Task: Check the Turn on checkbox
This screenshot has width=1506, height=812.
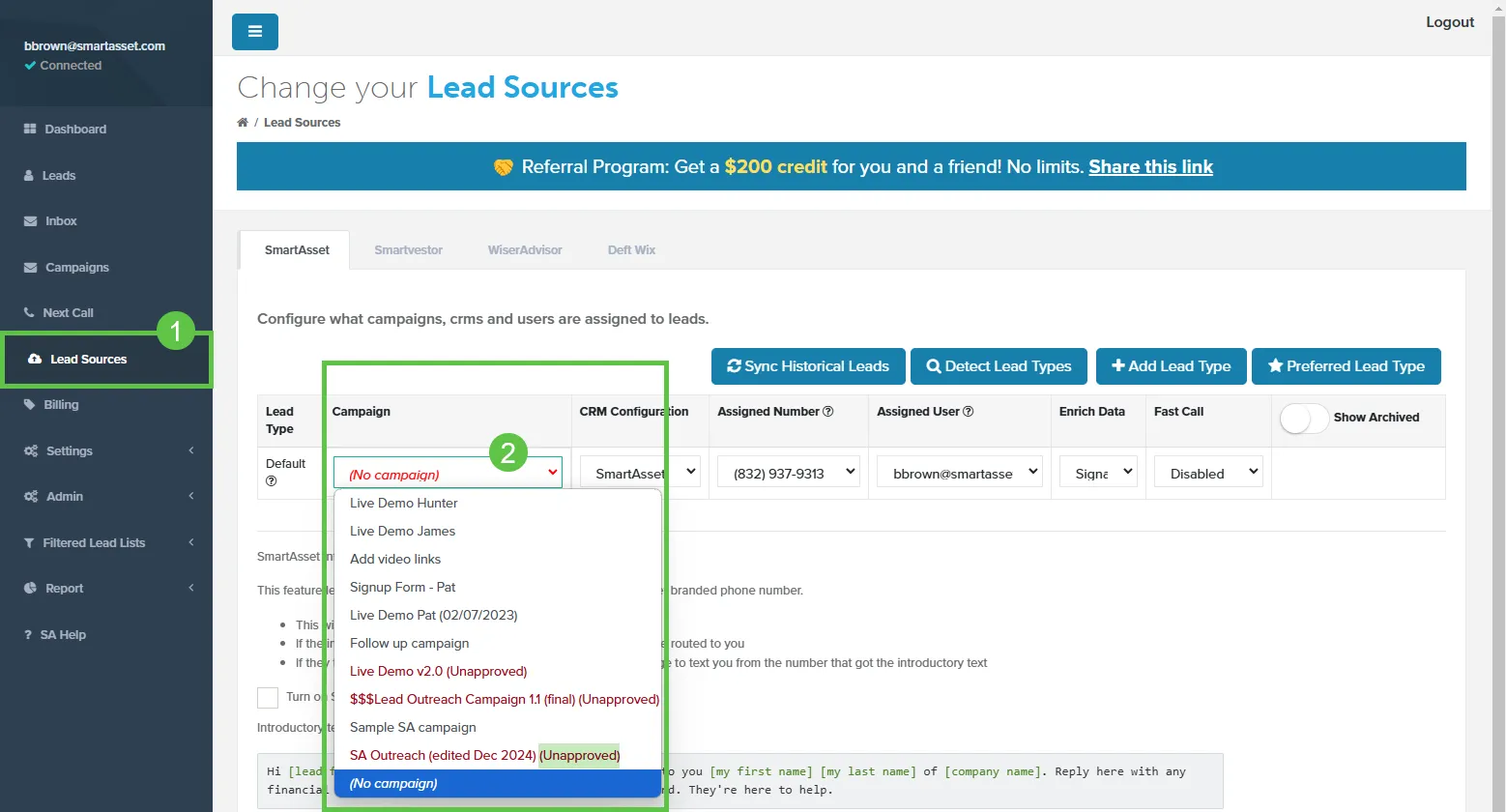Action: pyautogui.click(x=268, y=697)
